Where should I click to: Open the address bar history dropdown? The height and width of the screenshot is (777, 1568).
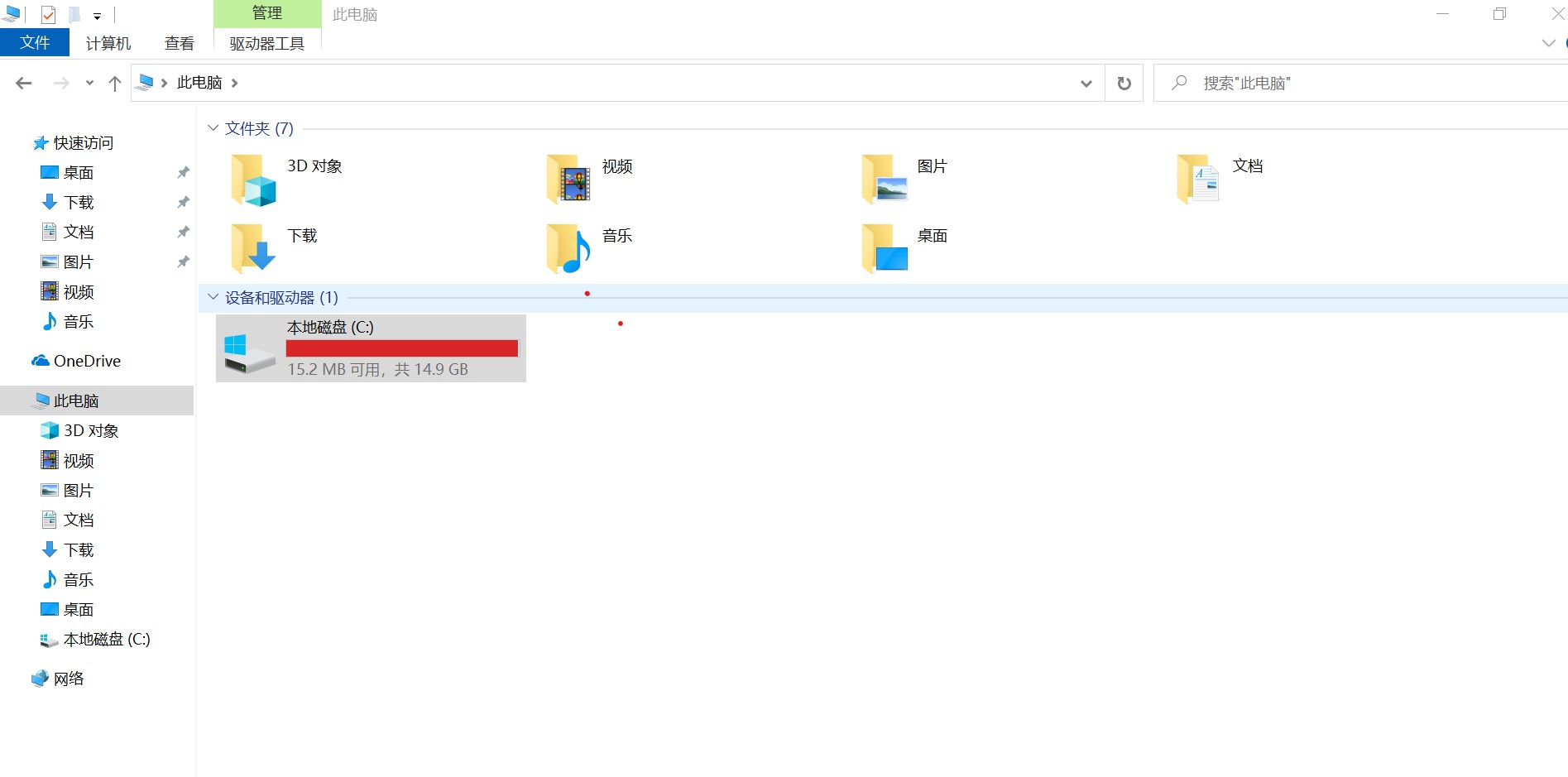(x=1086, y=83)
